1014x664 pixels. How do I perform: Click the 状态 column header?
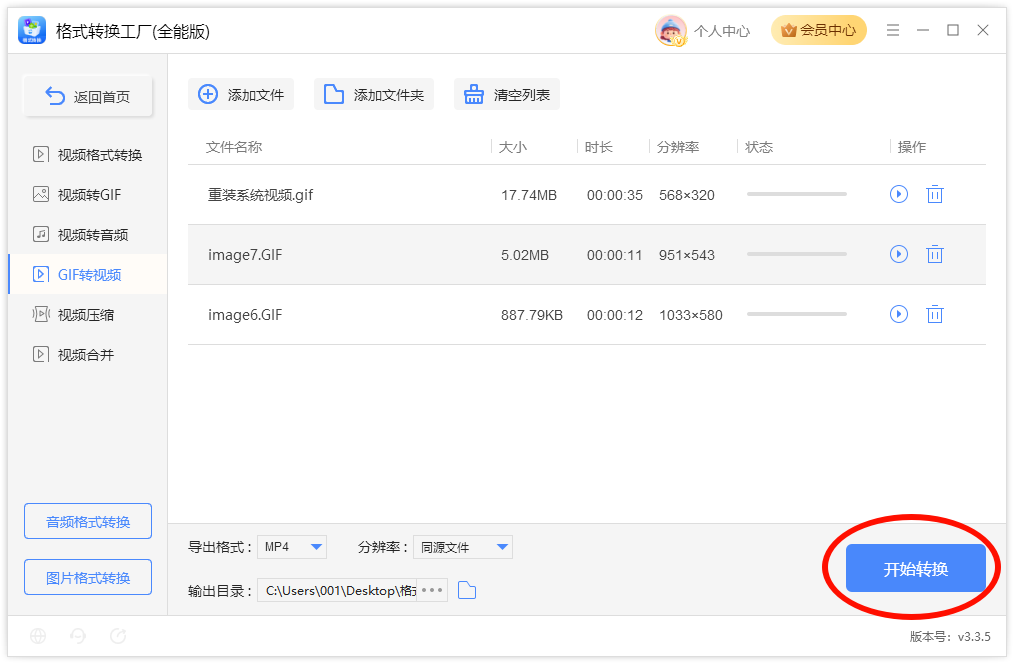point(759,147)
